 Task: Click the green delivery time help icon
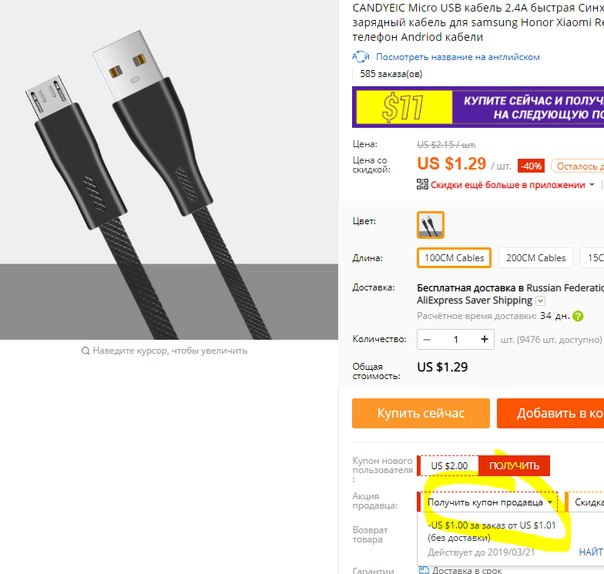click(x=578, y=316)
